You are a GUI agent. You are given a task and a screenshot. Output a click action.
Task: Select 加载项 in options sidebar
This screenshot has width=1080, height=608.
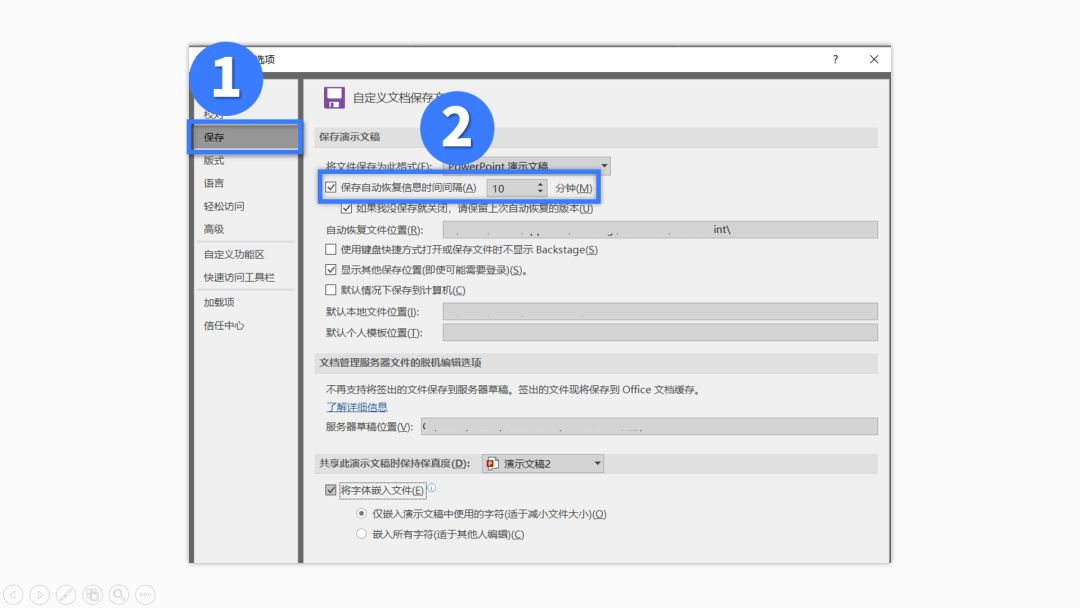(219, 302)
